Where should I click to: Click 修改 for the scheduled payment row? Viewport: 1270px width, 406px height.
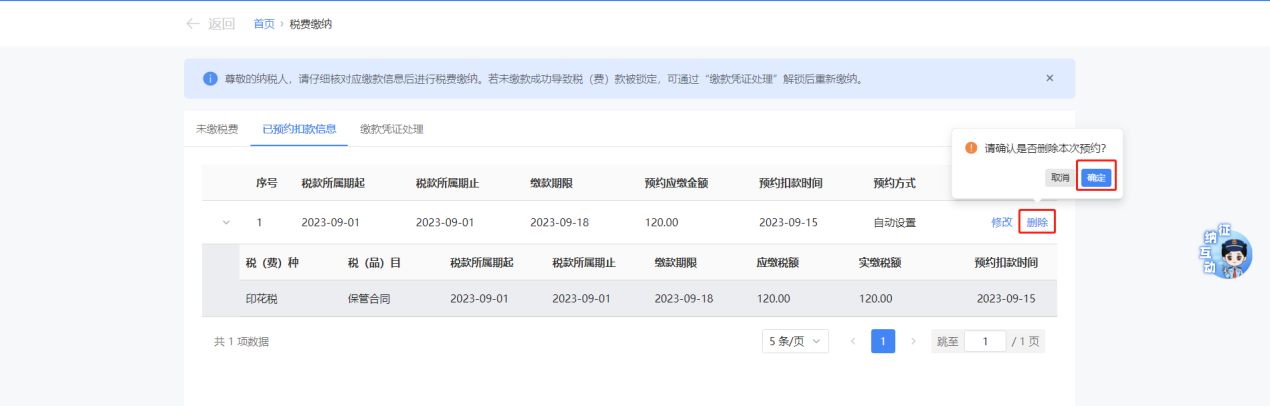1001,222
